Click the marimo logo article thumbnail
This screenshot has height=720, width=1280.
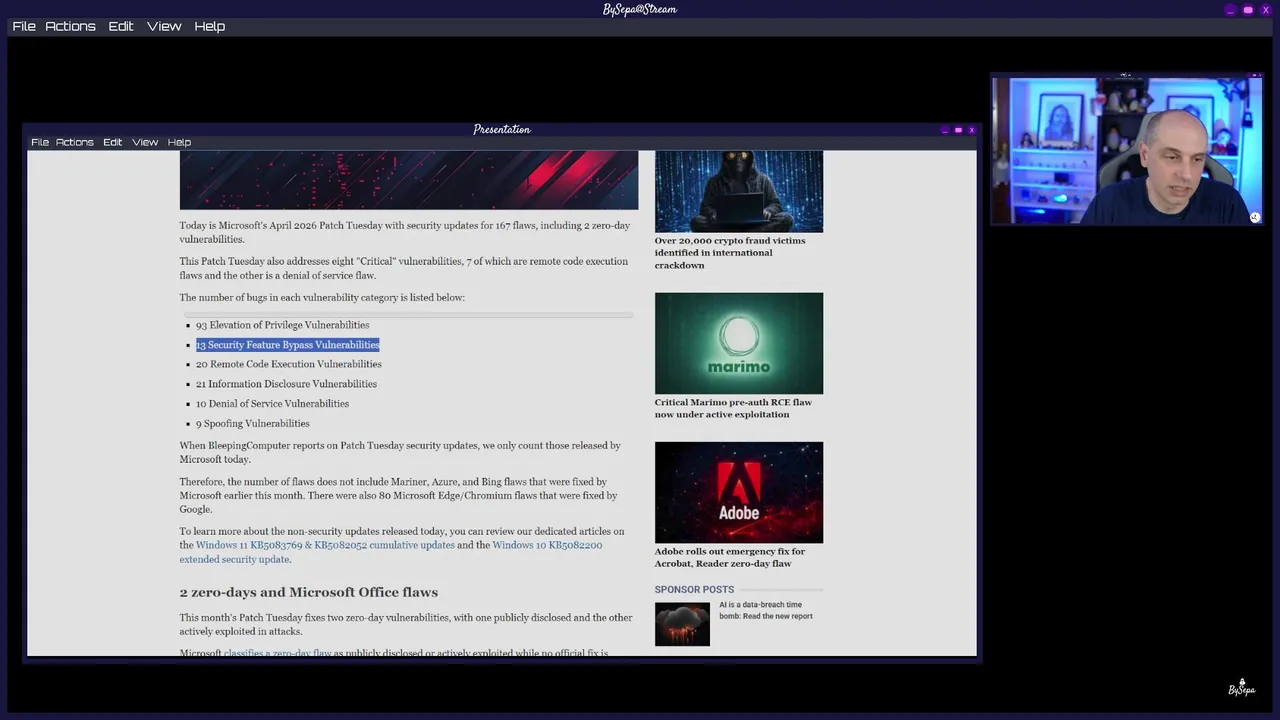[x=739, y=343]
